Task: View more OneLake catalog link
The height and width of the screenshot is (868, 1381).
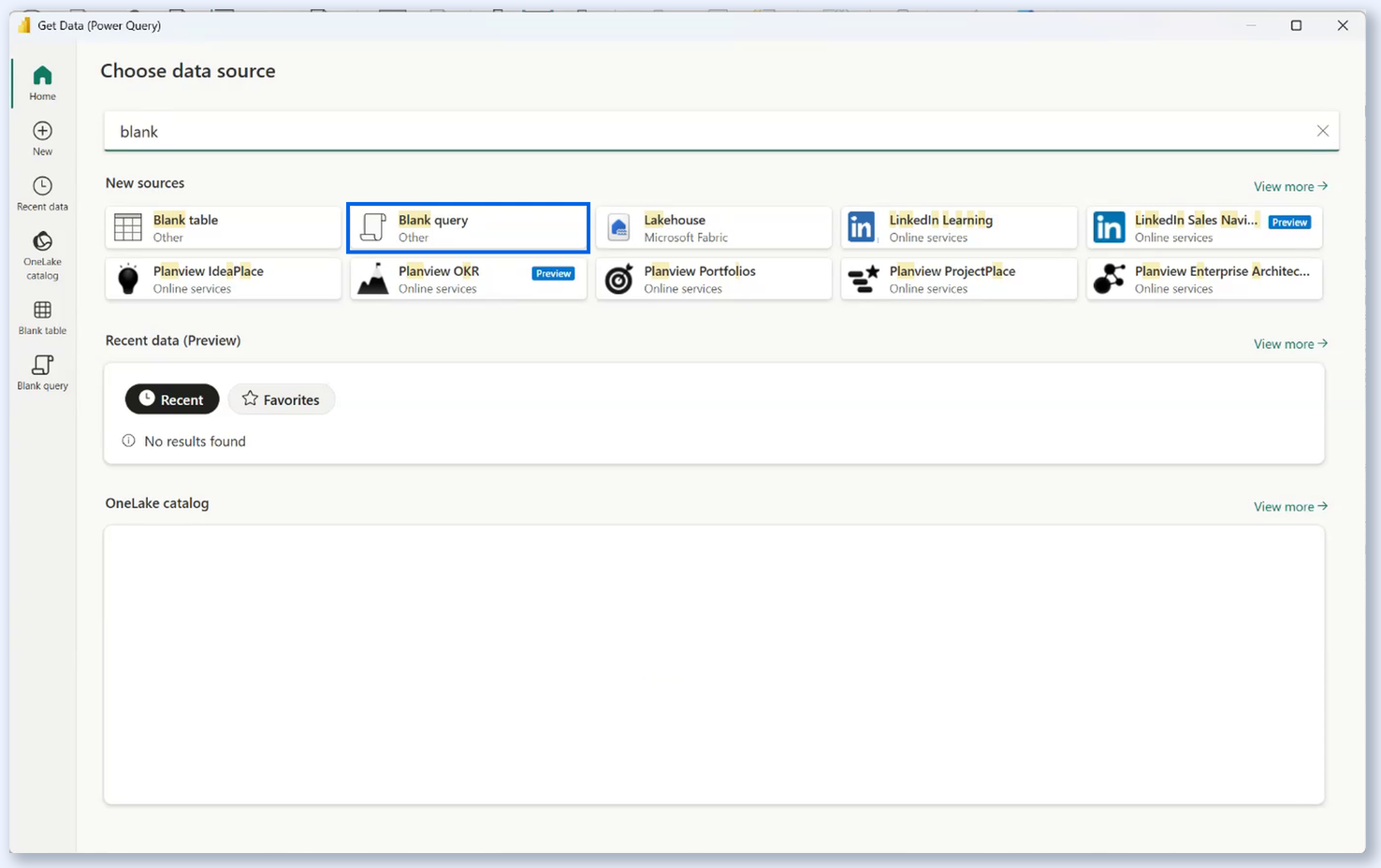Action: coord(1290,506)
